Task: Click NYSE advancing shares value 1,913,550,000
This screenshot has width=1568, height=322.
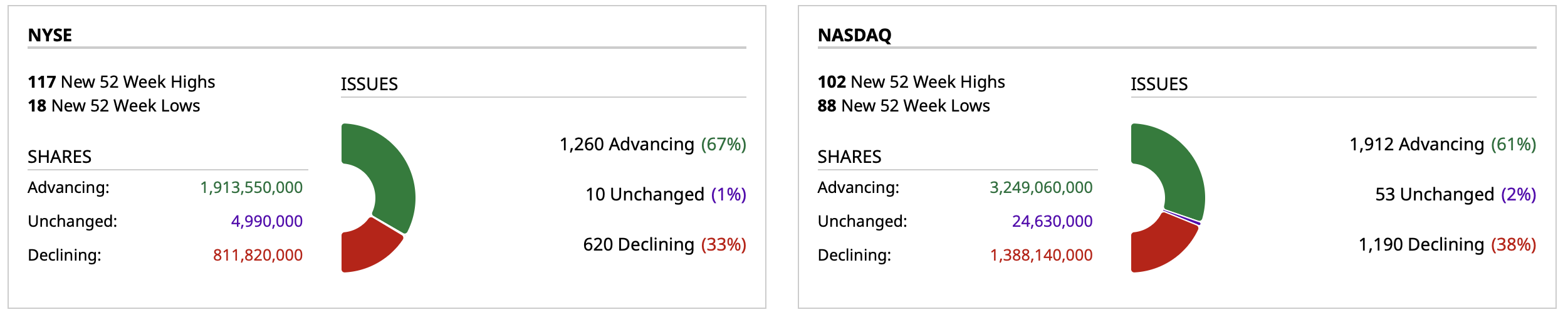Action: 251,187
